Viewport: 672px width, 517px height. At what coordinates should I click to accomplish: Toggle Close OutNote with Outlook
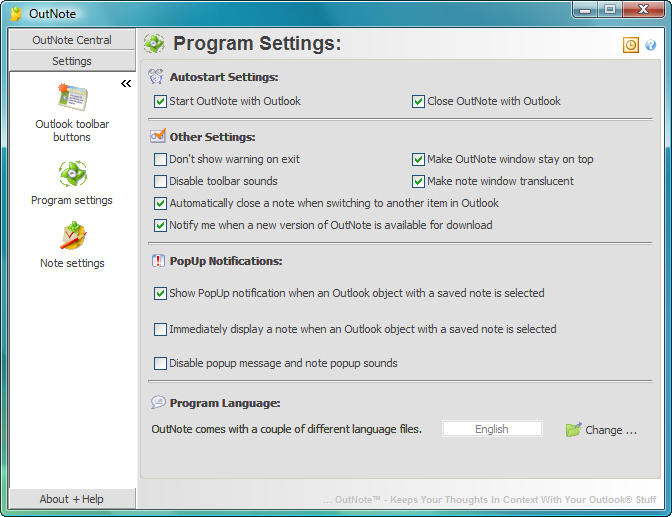[418, 102]
